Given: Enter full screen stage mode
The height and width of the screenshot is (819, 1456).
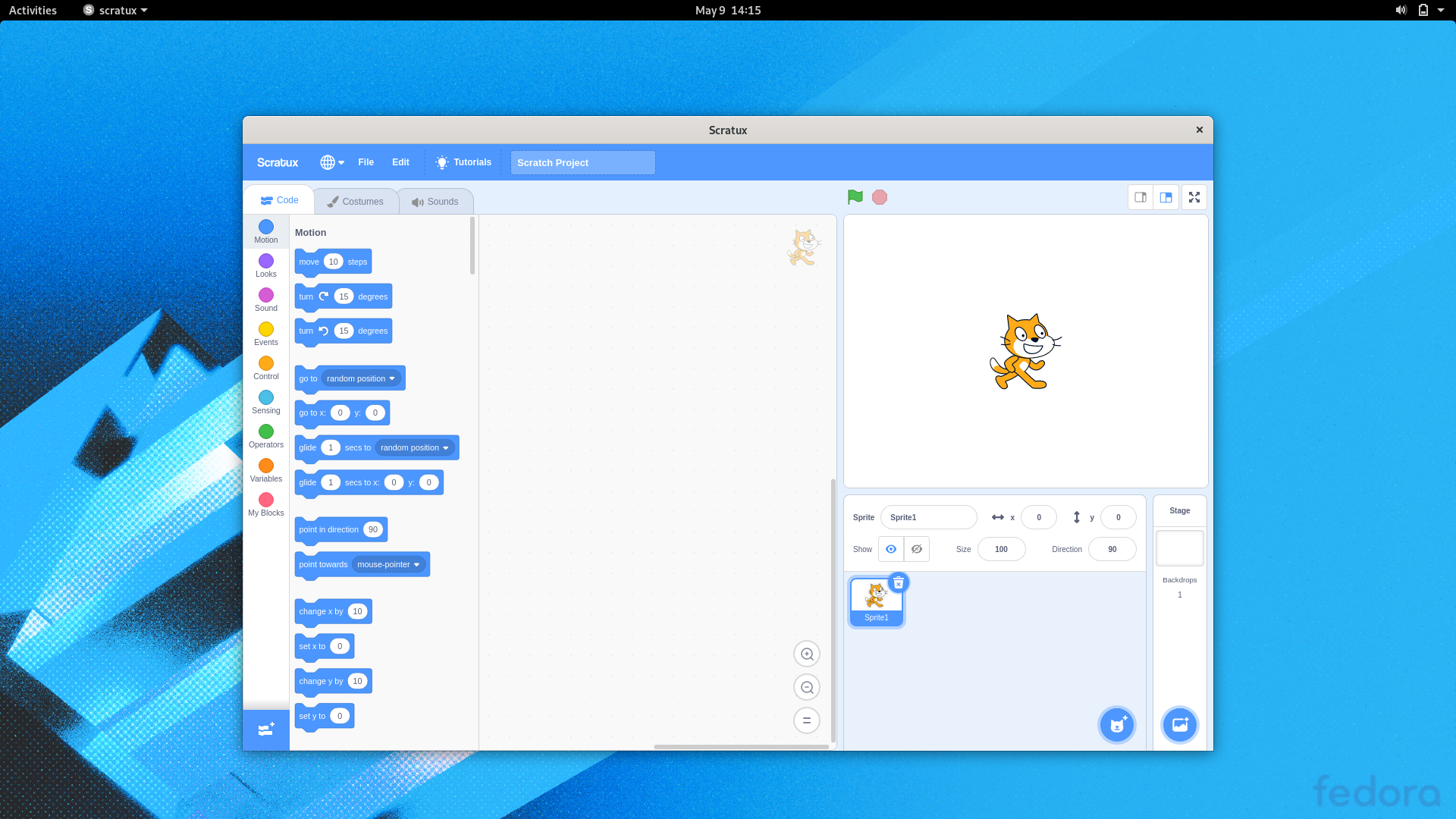Looking at the screenshot, I should 1194,197.
